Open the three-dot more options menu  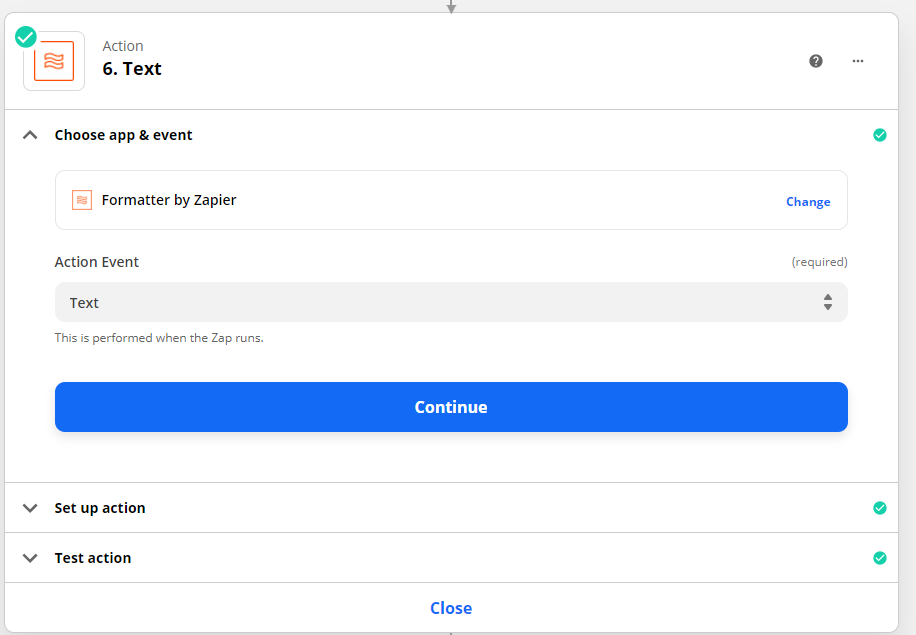pos(858,61)
